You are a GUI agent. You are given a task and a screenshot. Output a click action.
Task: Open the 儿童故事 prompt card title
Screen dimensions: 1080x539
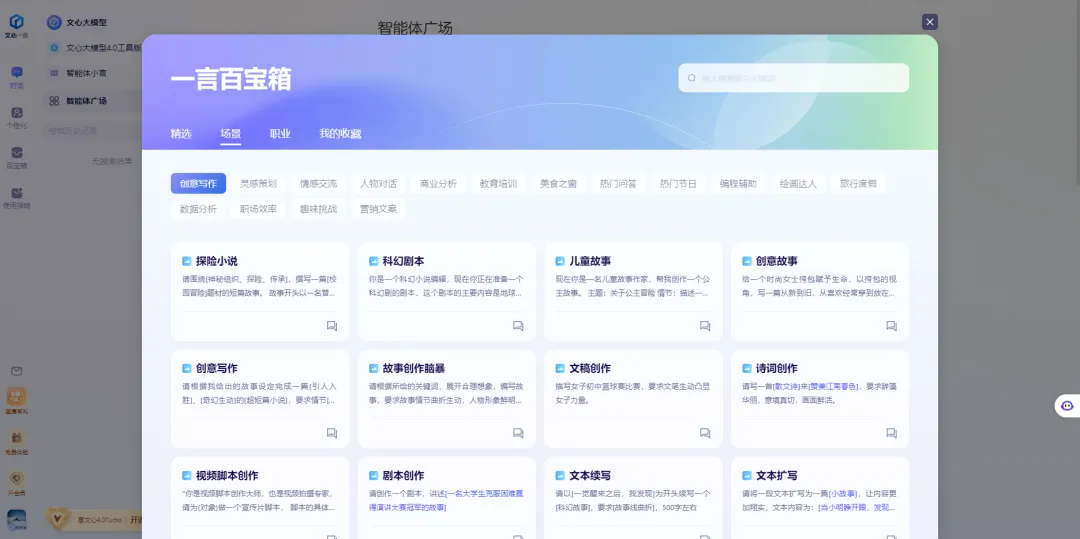click(590, 262)
